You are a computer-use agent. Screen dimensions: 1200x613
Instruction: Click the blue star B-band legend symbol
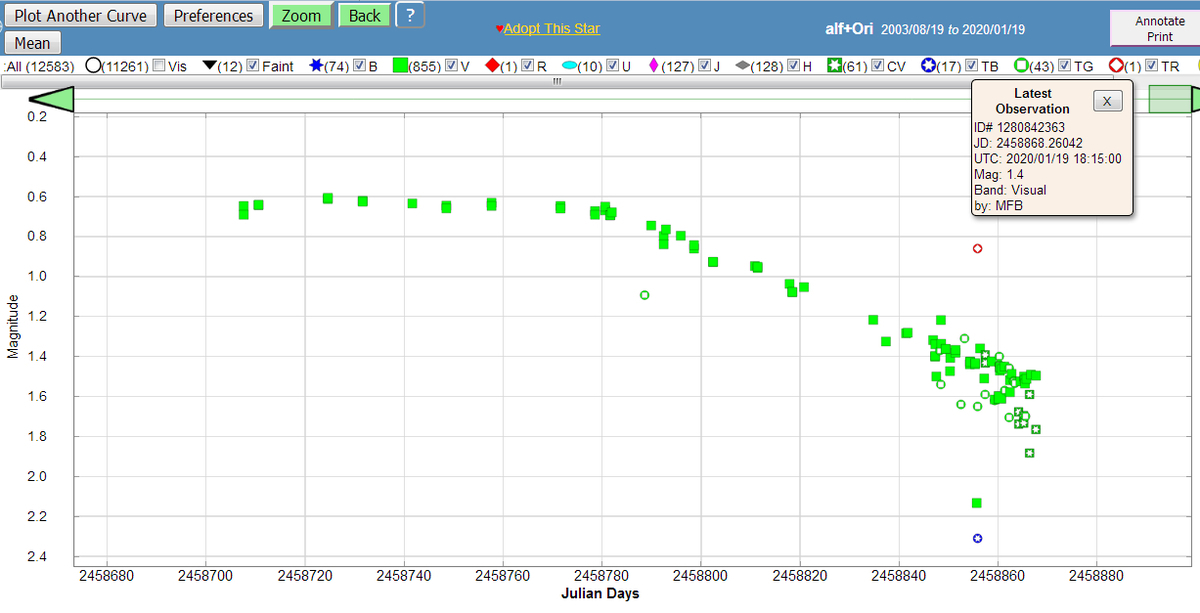pos(316,66)
